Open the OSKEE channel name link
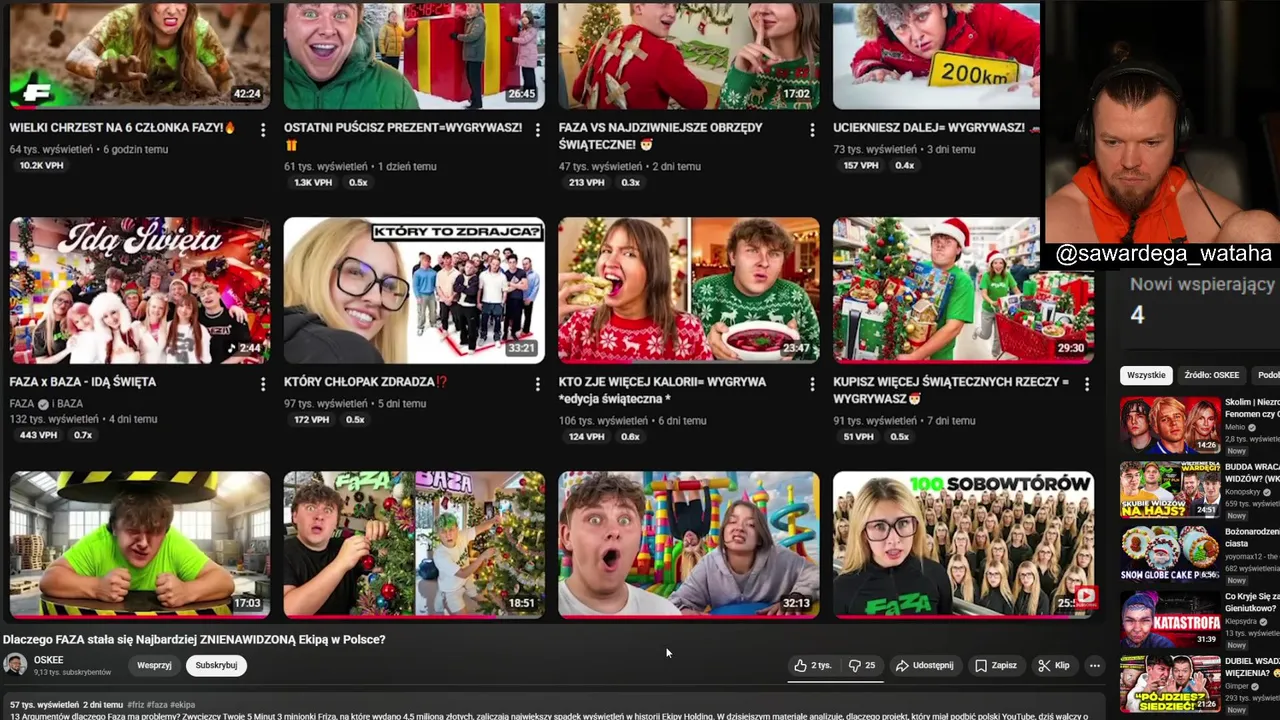 click(x=48, y=660)
